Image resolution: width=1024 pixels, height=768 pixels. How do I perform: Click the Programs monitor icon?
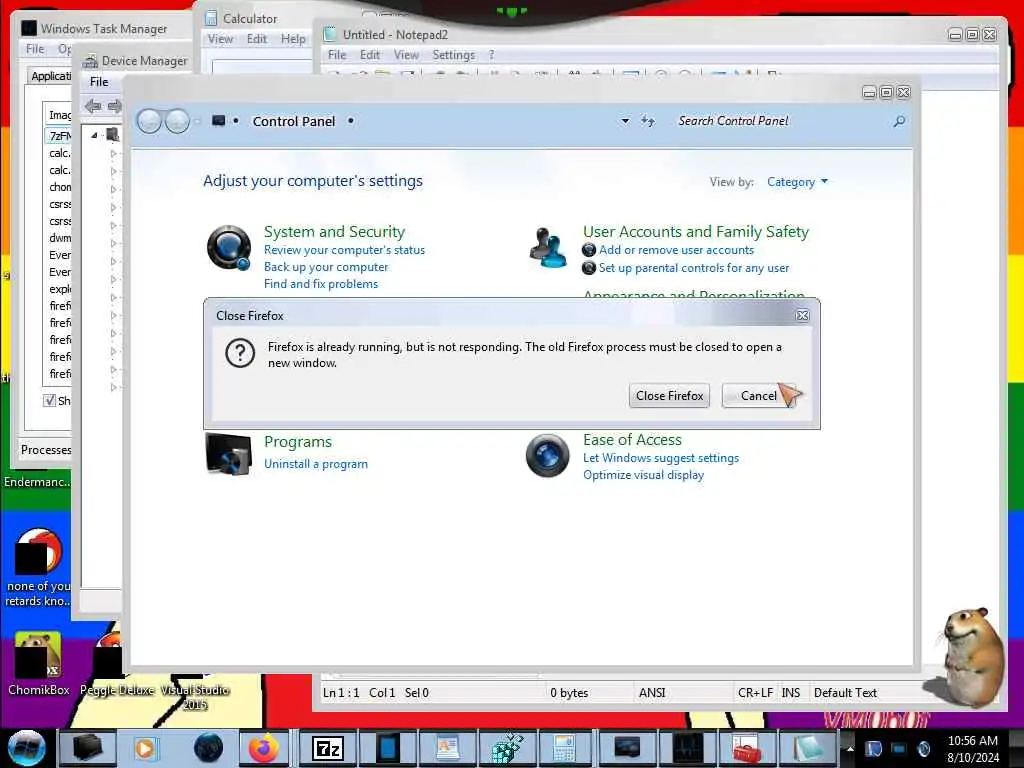tap(229, 454)
